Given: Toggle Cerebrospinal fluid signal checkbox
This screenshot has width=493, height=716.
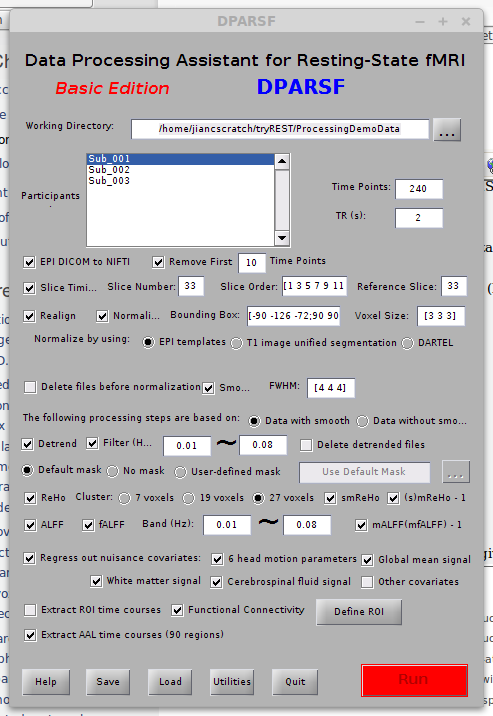Looking at the screenshot, I should click(x=216, y=582).
